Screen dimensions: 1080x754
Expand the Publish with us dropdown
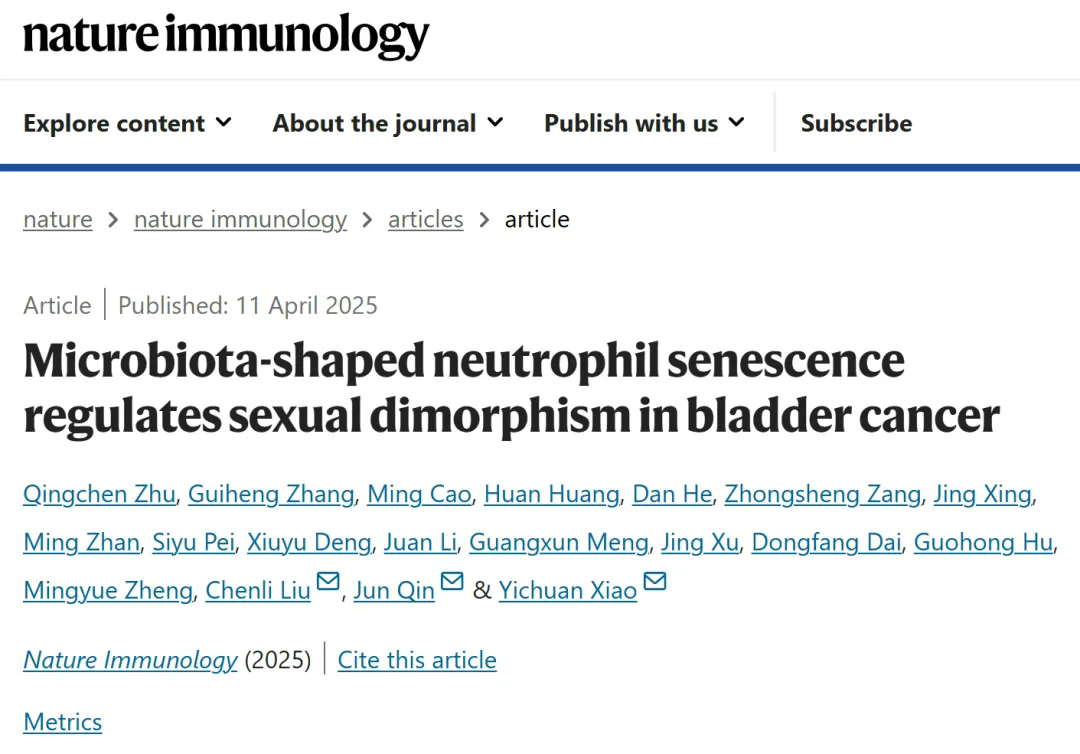(x=644, y=123)
